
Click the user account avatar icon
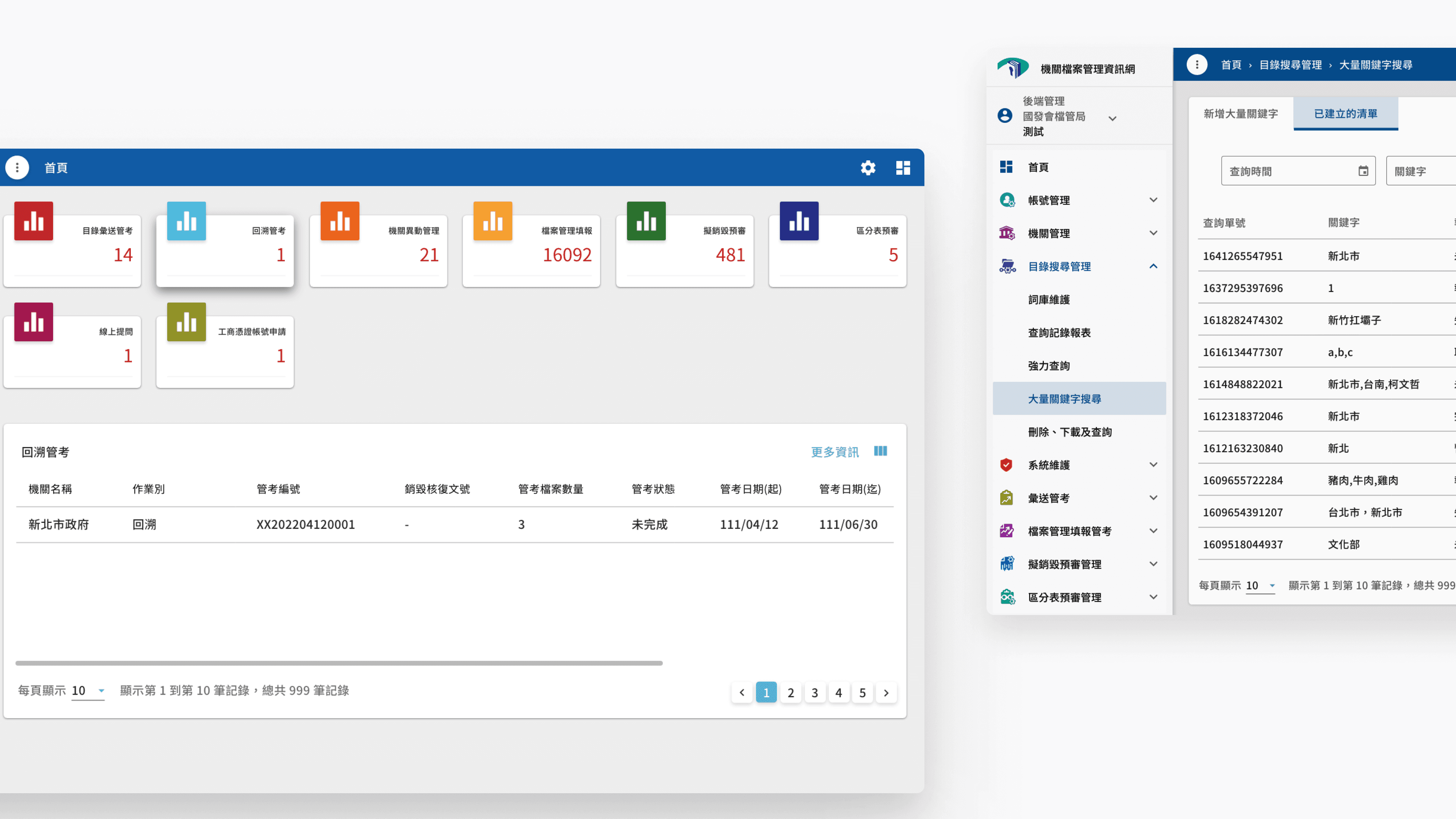click(x=1004, y=116)
